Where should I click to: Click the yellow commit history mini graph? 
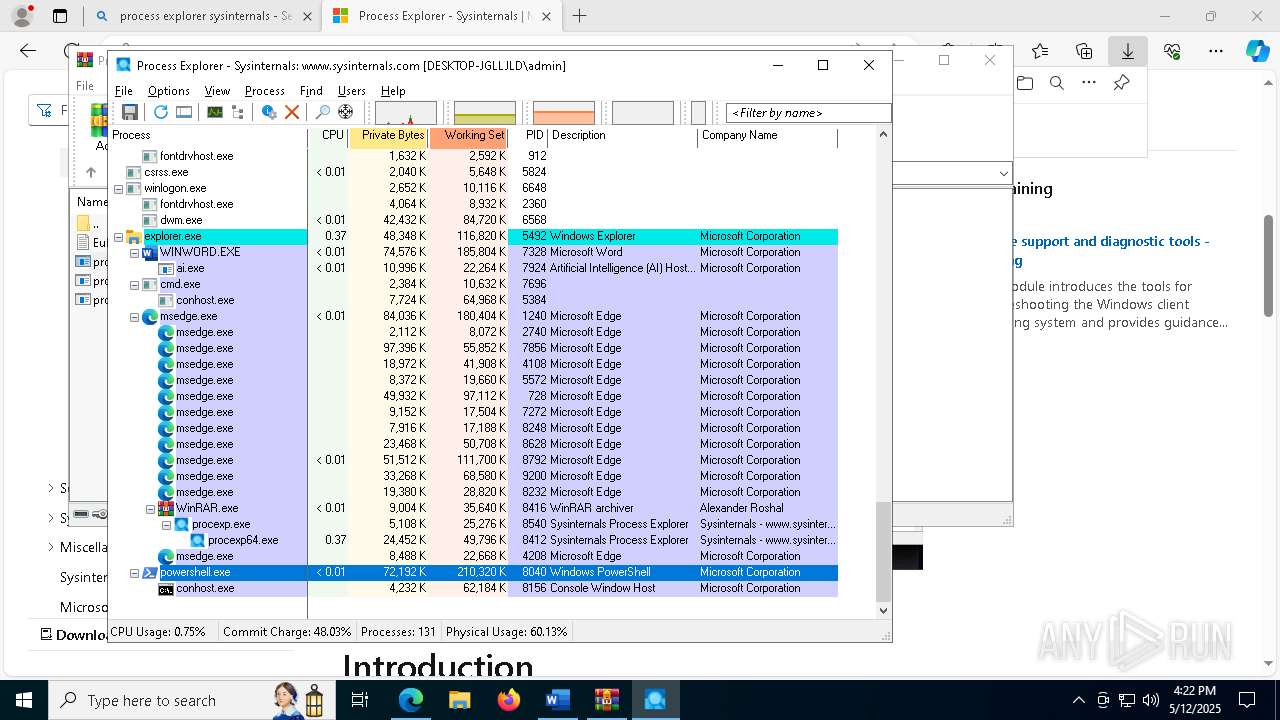coord(485,113)
